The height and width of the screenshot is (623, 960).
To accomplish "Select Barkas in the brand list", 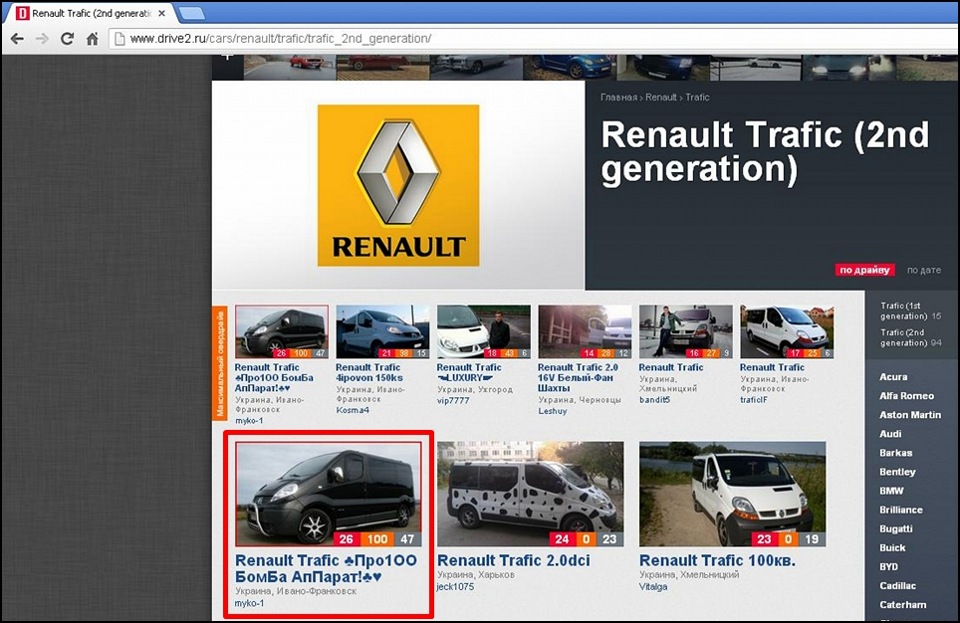I will pyautogui.click(x=896, y=453).
